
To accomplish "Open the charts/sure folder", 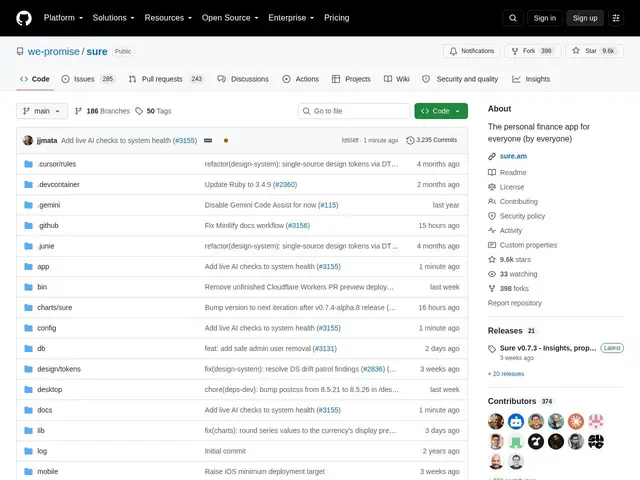I will tap(55, 307).
